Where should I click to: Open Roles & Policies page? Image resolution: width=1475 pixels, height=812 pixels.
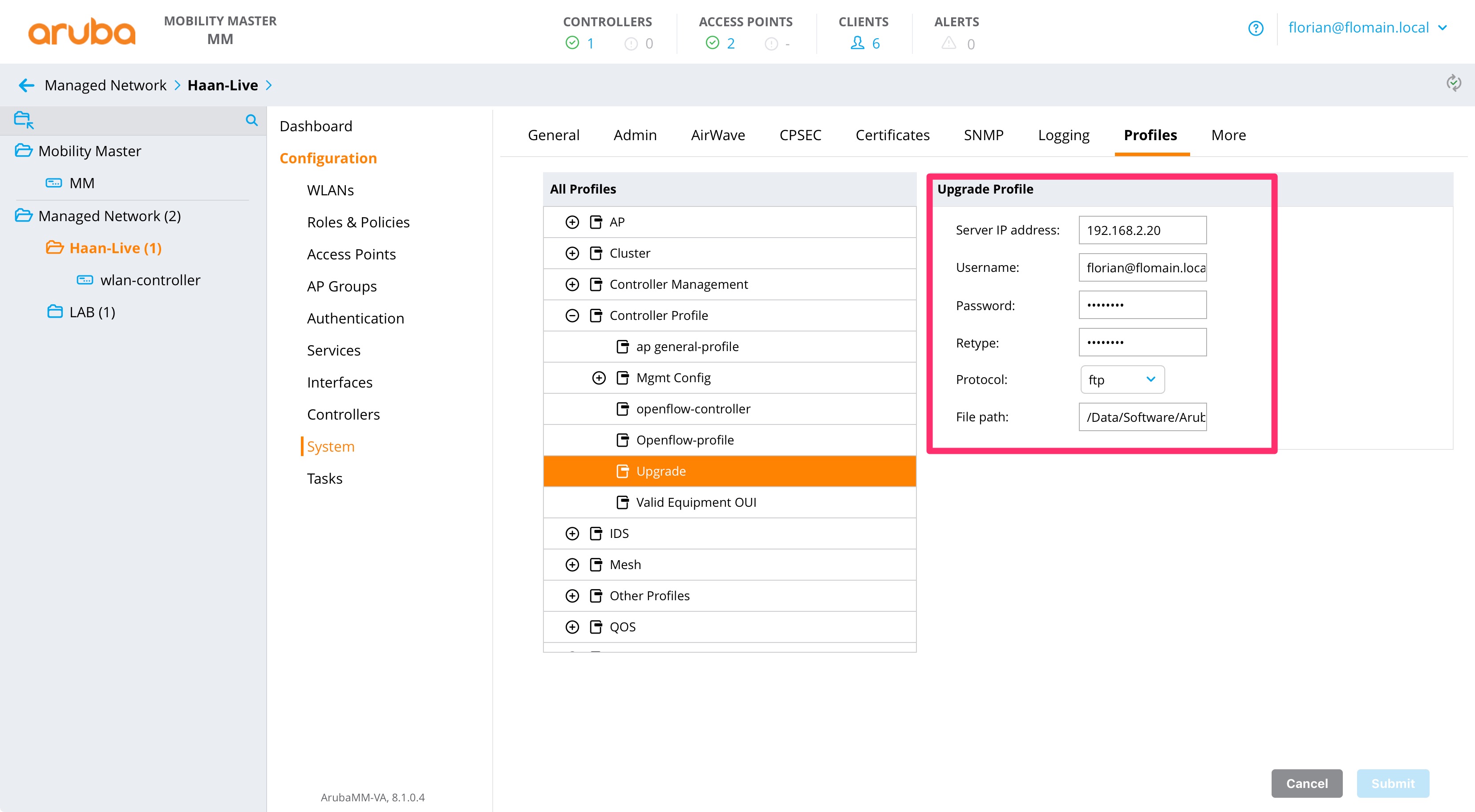pyautogui.click(x=358, y=222)
